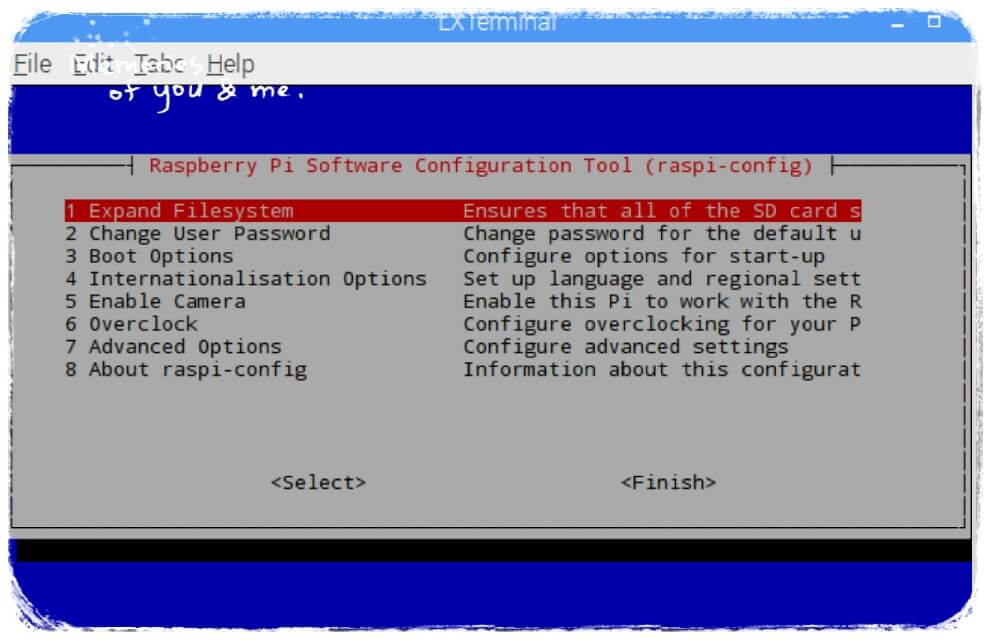Open the Tabs menu
Screen dimensions: 991x640
(159, 64)
